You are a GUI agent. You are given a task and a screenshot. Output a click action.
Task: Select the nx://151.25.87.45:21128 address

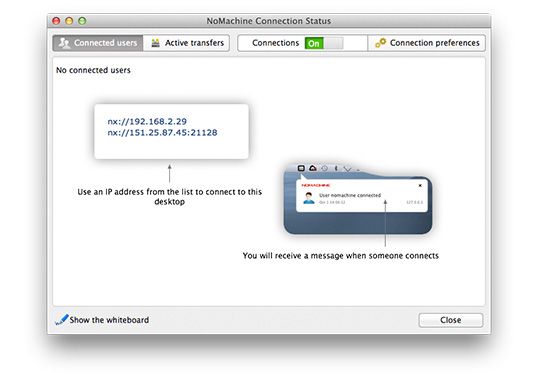pyautogui.click(x=162, y=133)
